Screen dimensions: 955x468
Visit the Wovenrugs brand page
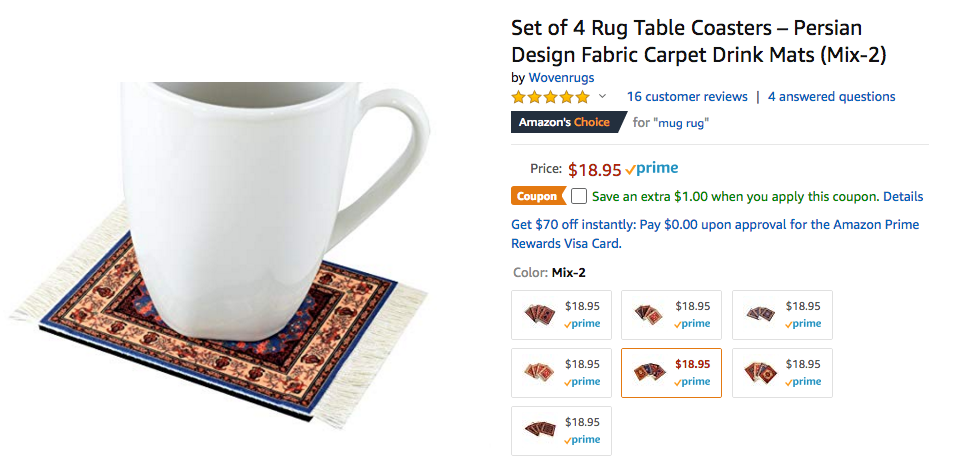(x=561, y=77)
